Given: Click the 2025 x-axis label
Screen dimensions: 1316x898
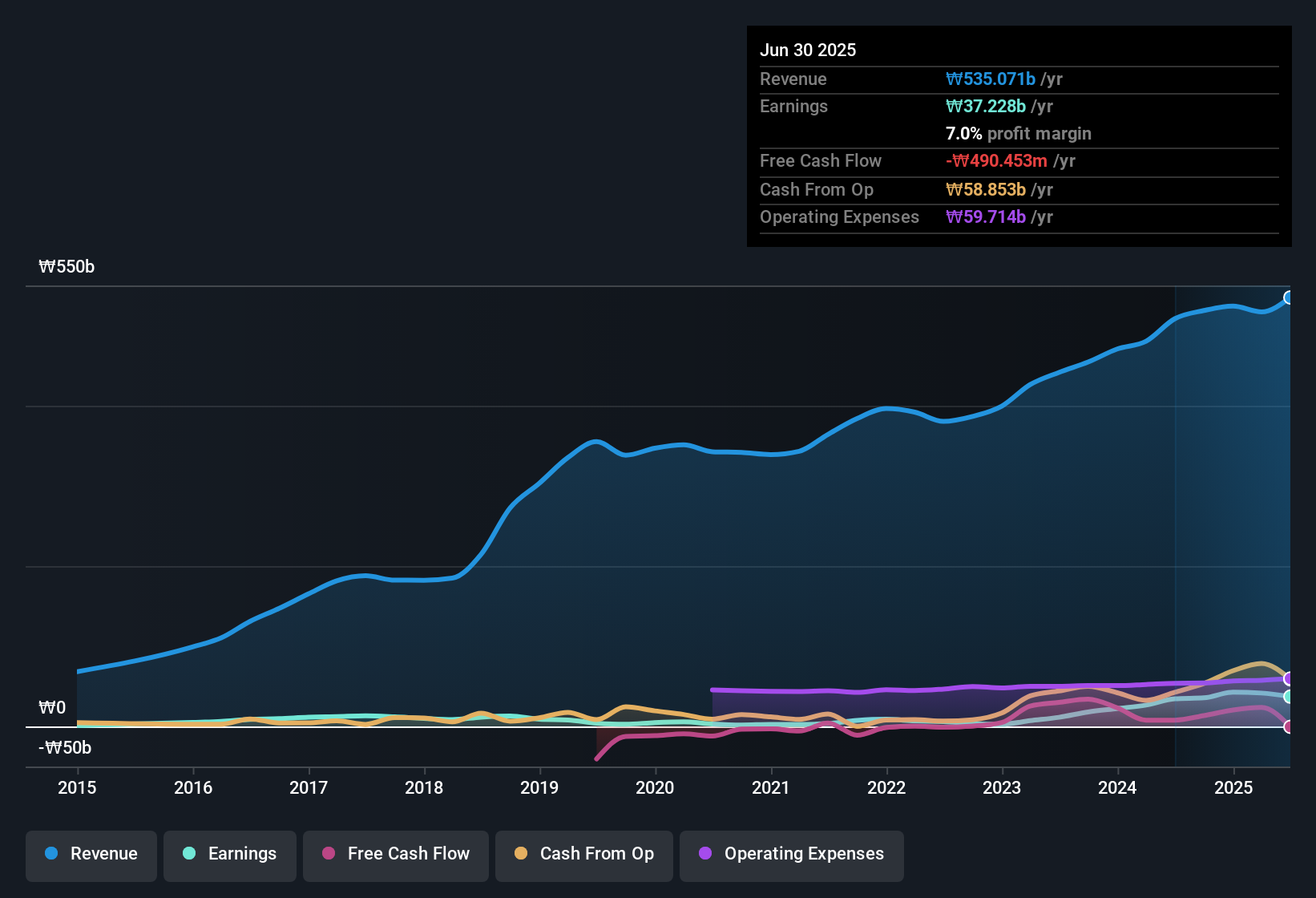Looking at the screenshot, I should [x=1233, y=788].
